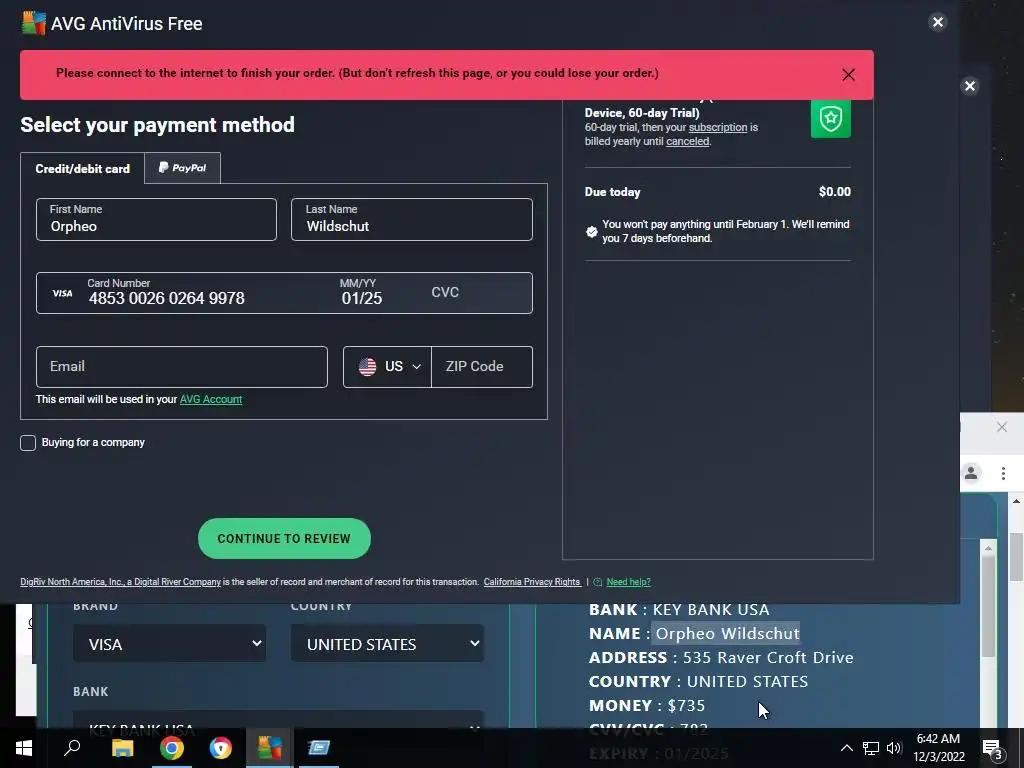Open Windows taskbar search
Viewport: 1024px width, 768px height.
pyautogui.click(x=72, y=748)
